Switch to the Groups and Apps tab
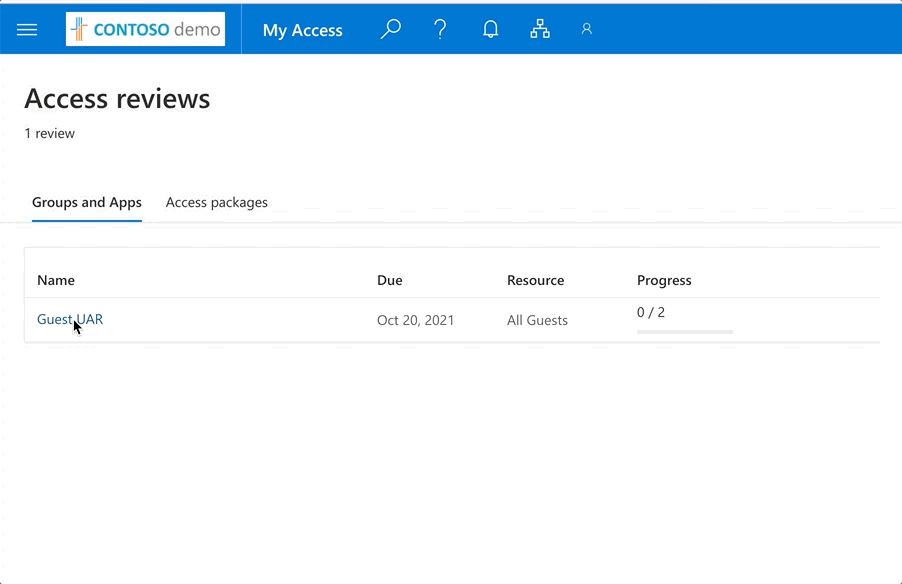The image size is (902, 584). click(x=87, y=202)
